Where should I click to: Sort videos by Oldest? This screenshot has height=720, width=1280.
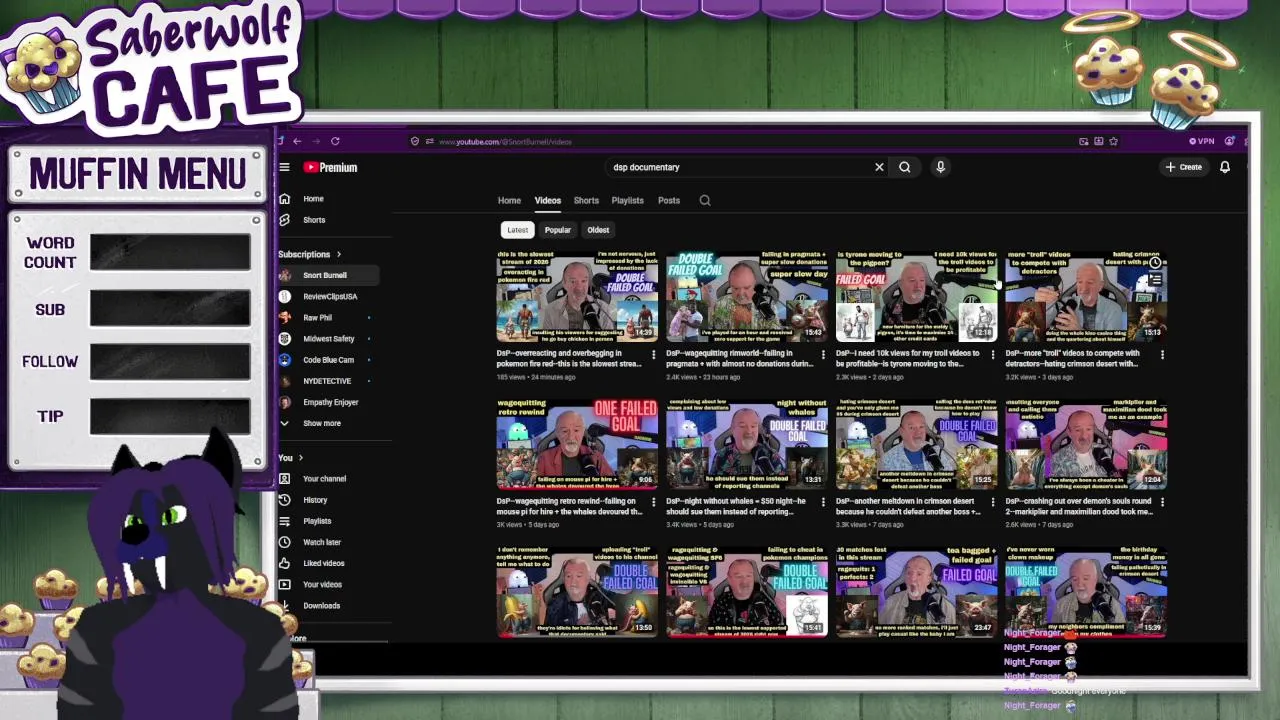click(598, 230)
